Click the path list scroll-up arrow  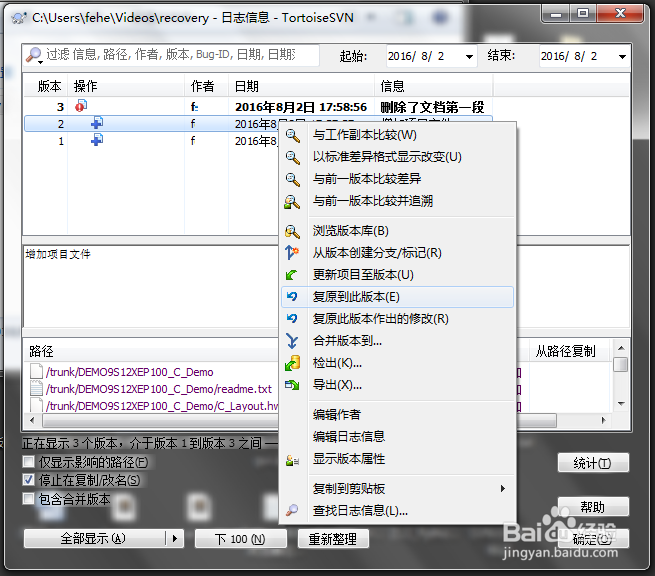(x=621, y=348)
